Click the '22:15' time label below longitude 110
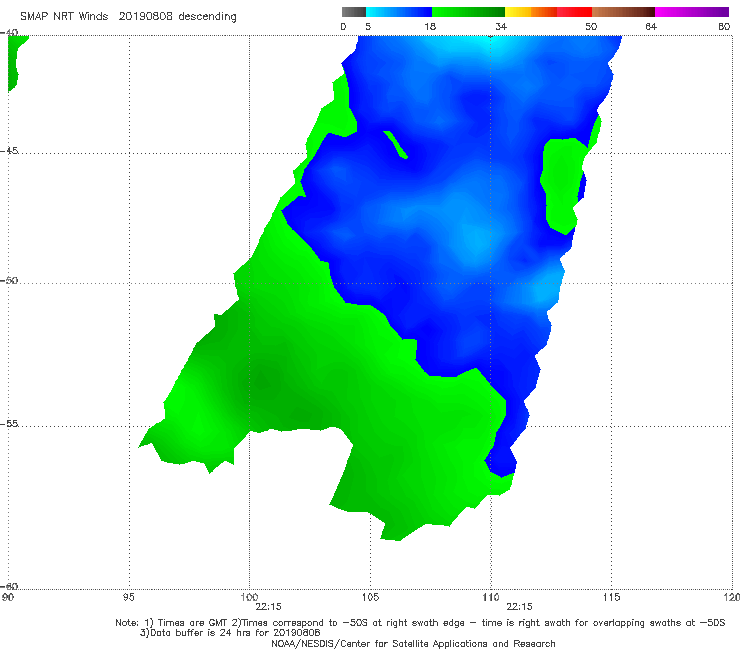Image resolution: width=740 pixels, height=650 pixels. tap(519, 607)
